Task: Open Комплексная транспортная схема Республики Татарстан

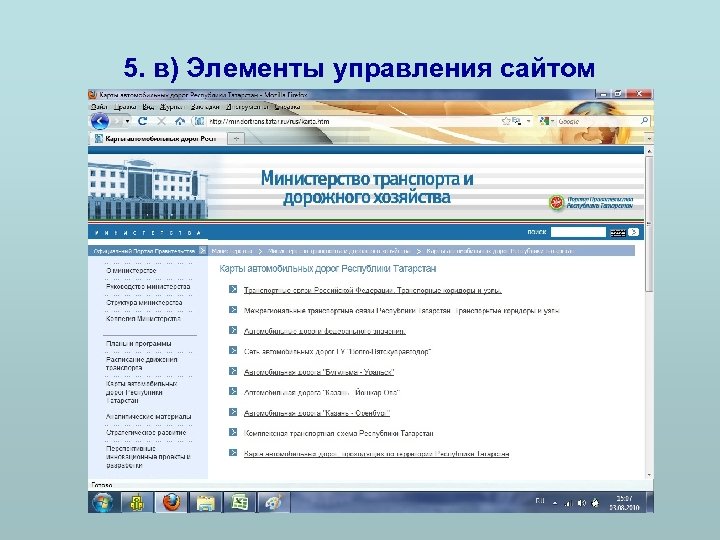Action: [338, 433]
